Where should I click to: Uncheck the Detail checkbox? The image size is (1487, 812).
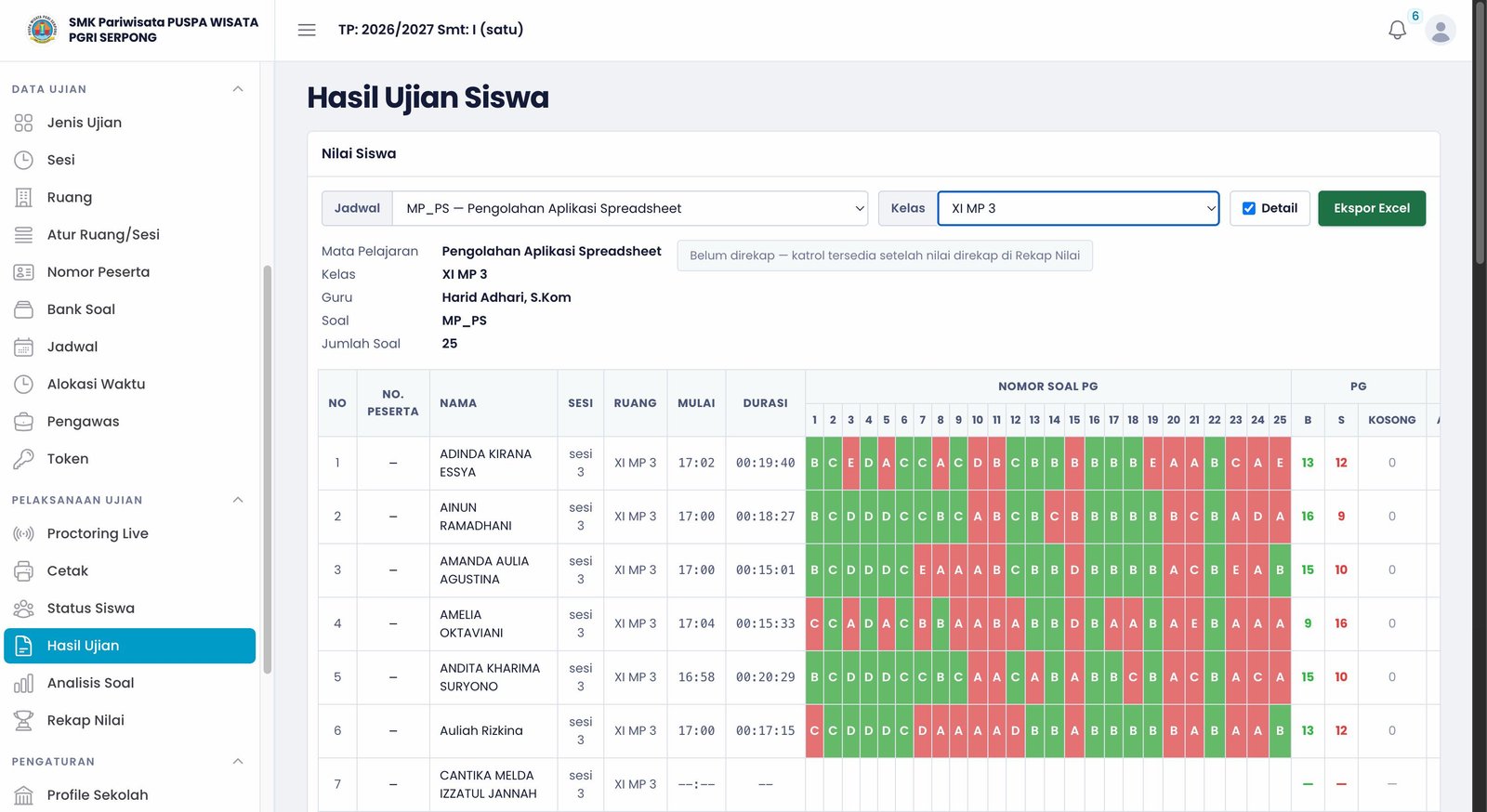click(x=1249, y=208)
